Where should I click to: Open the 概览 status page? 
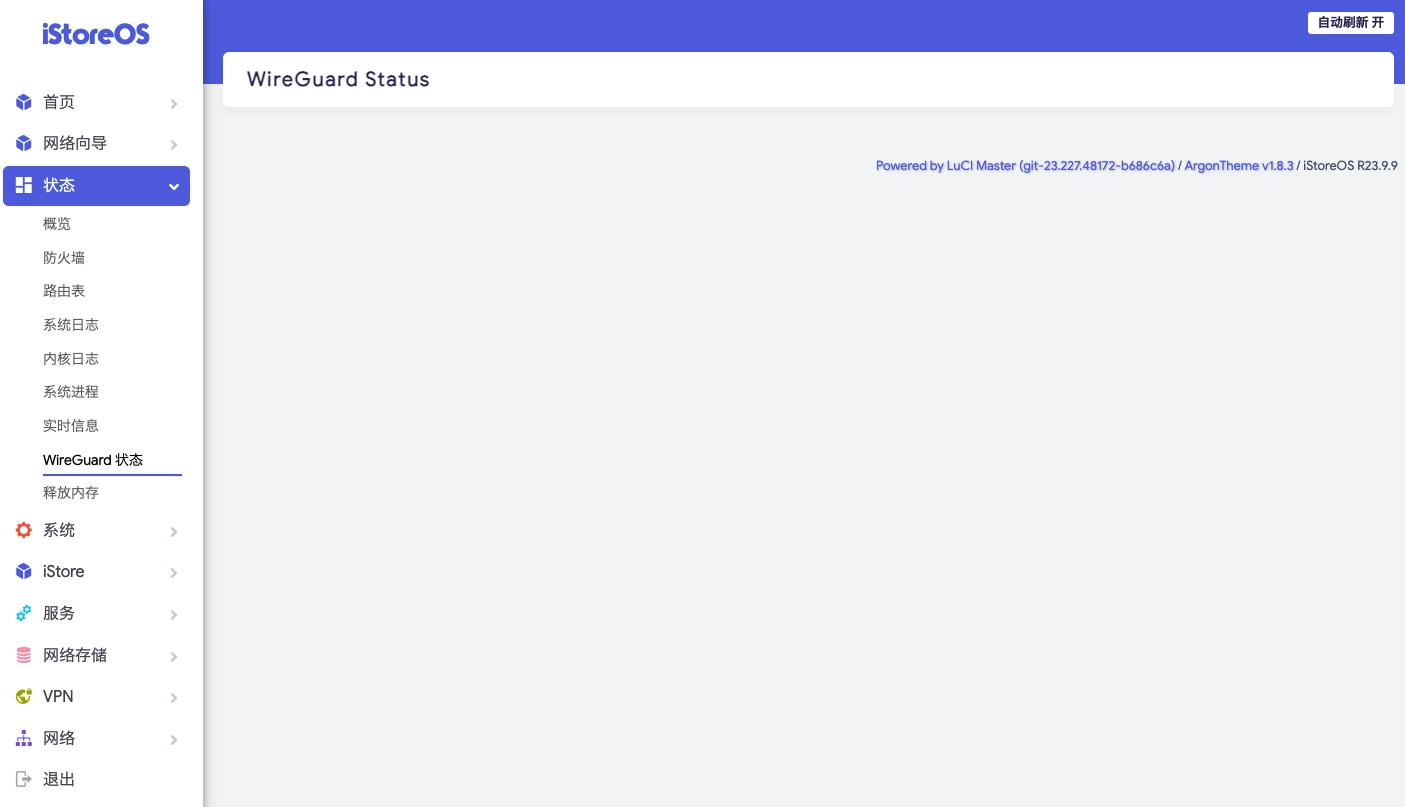click(57, 224)
